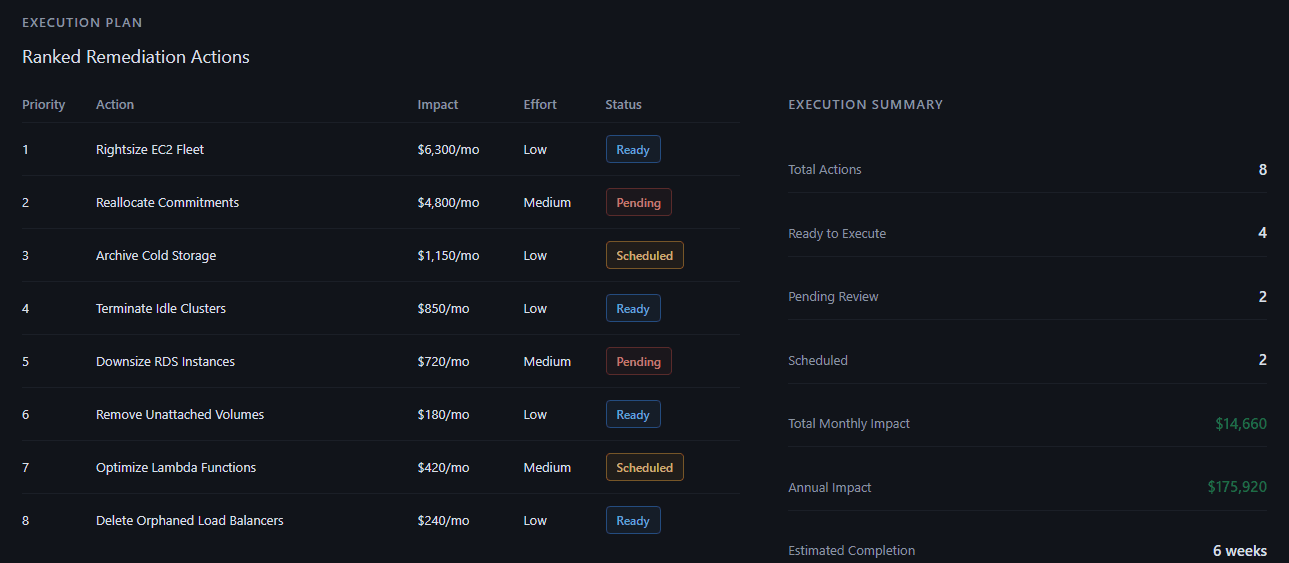
Task: Click the Impact column header
Action: (438, 105)
